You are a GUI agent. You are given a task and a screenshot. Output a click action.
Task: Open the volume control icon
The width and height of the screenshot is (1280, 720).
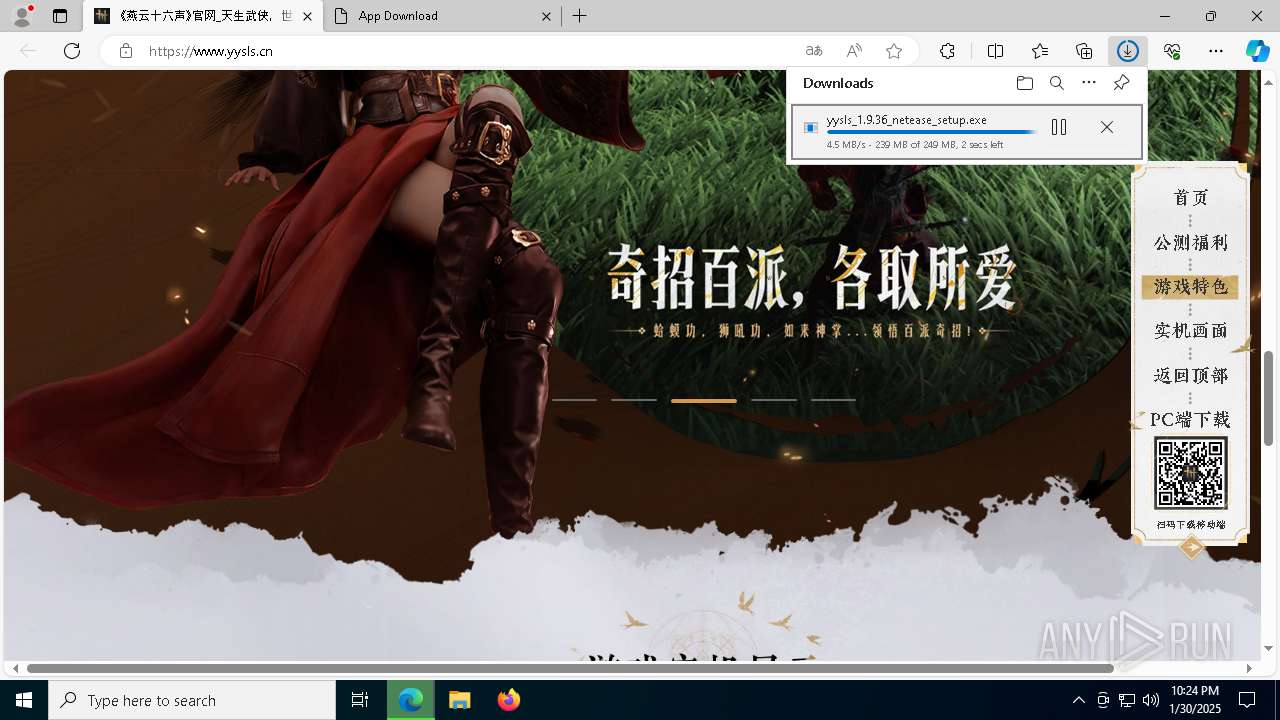(x=1151, y=700)
